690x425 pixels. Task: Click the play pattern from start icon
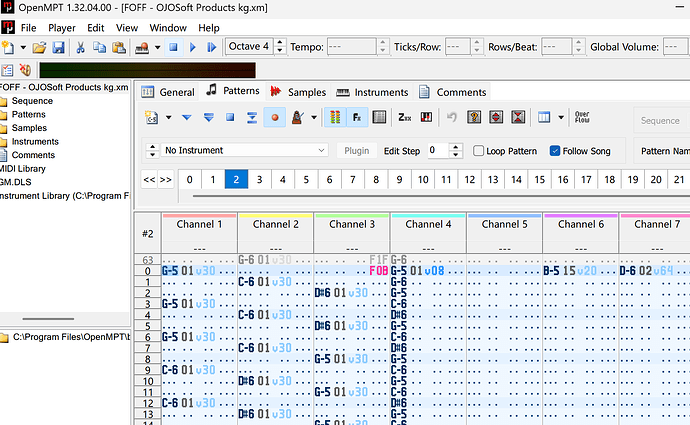[208, 117]
